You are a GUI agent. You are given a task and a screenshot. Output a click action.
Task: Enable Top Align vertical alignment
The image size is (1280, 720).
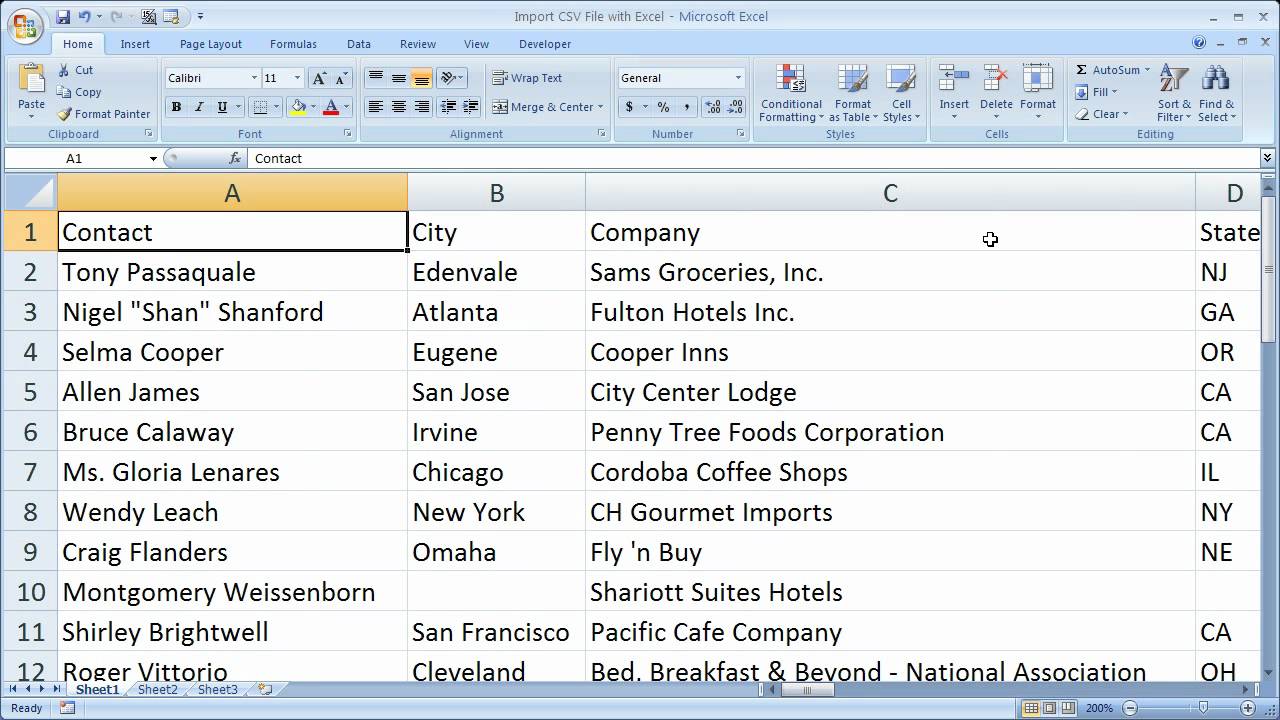[376, 78]
